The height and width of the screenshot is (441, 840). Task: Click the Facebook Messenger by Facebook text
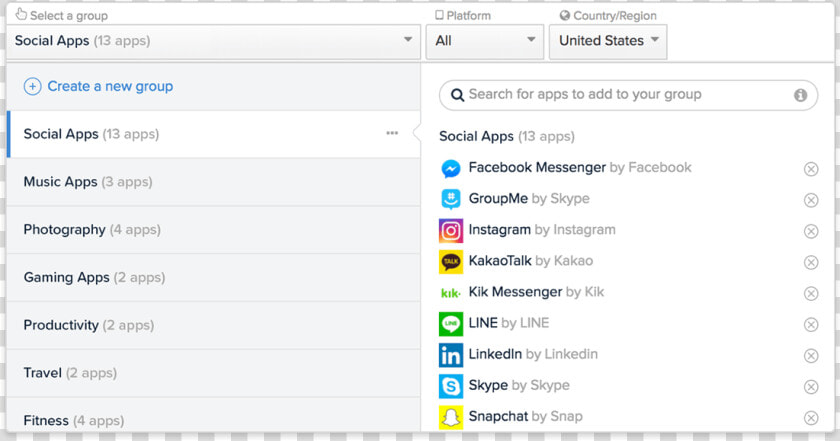(580, 168)
